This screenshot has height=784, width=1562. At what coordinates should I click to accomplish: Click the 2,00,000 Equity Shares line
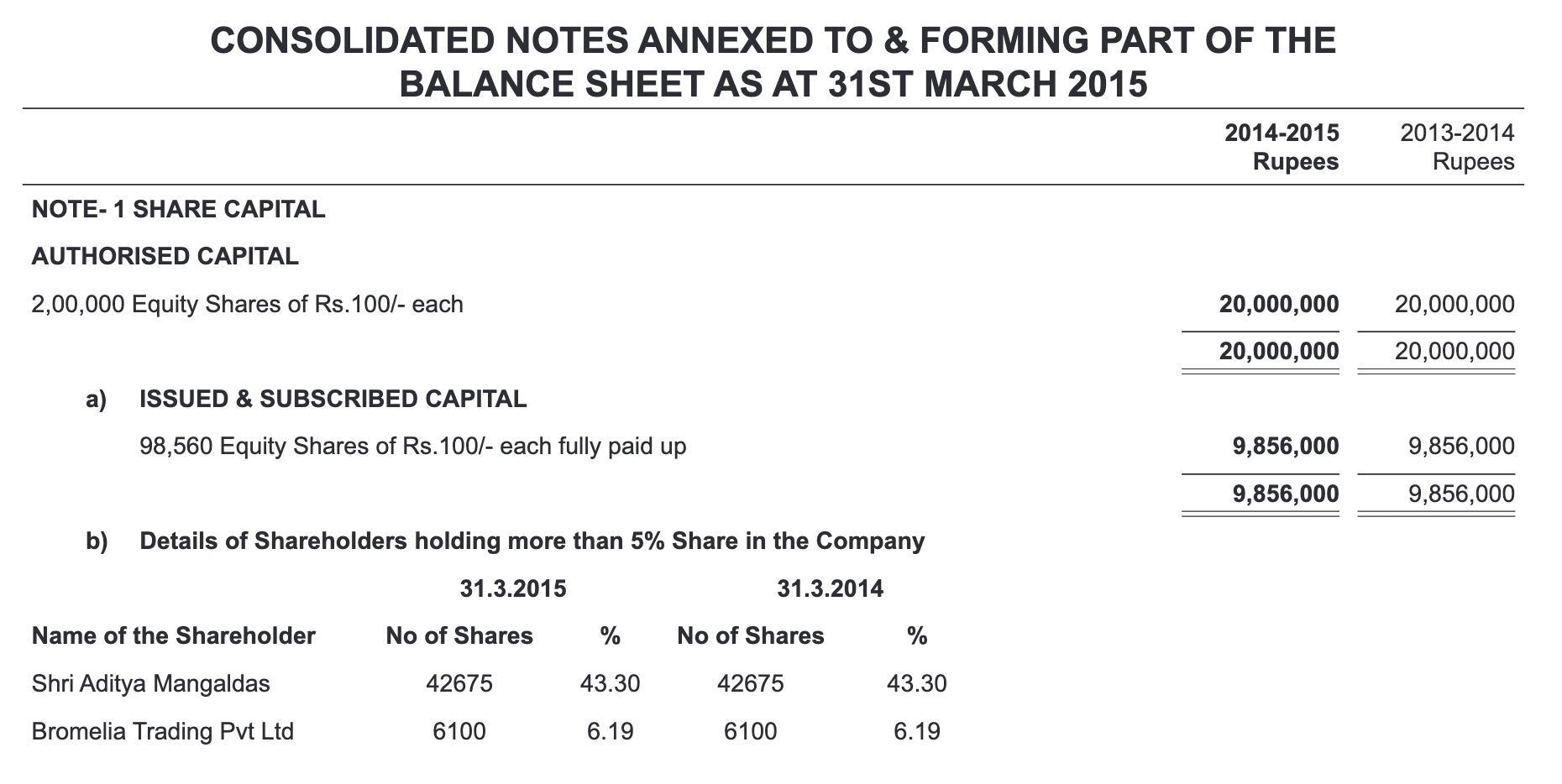pos(247,304)
